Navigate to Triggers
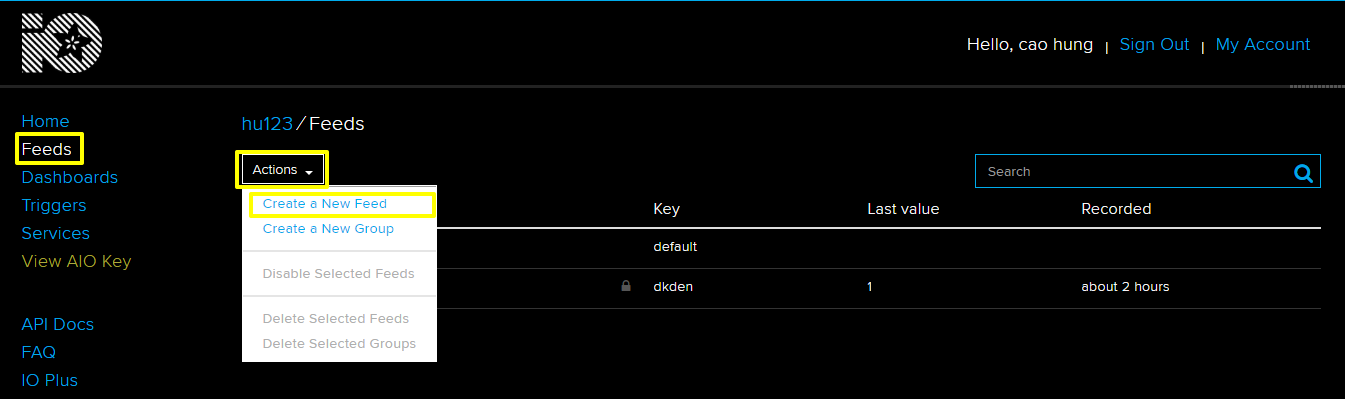Image resolution: width=1345 pixels, height=399 pixels. (x=54, y=205)
